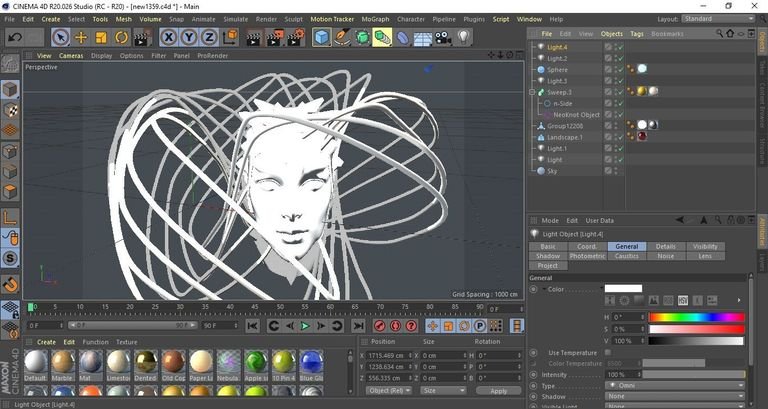Switch to Model mode in the left palette

(10, 90)
